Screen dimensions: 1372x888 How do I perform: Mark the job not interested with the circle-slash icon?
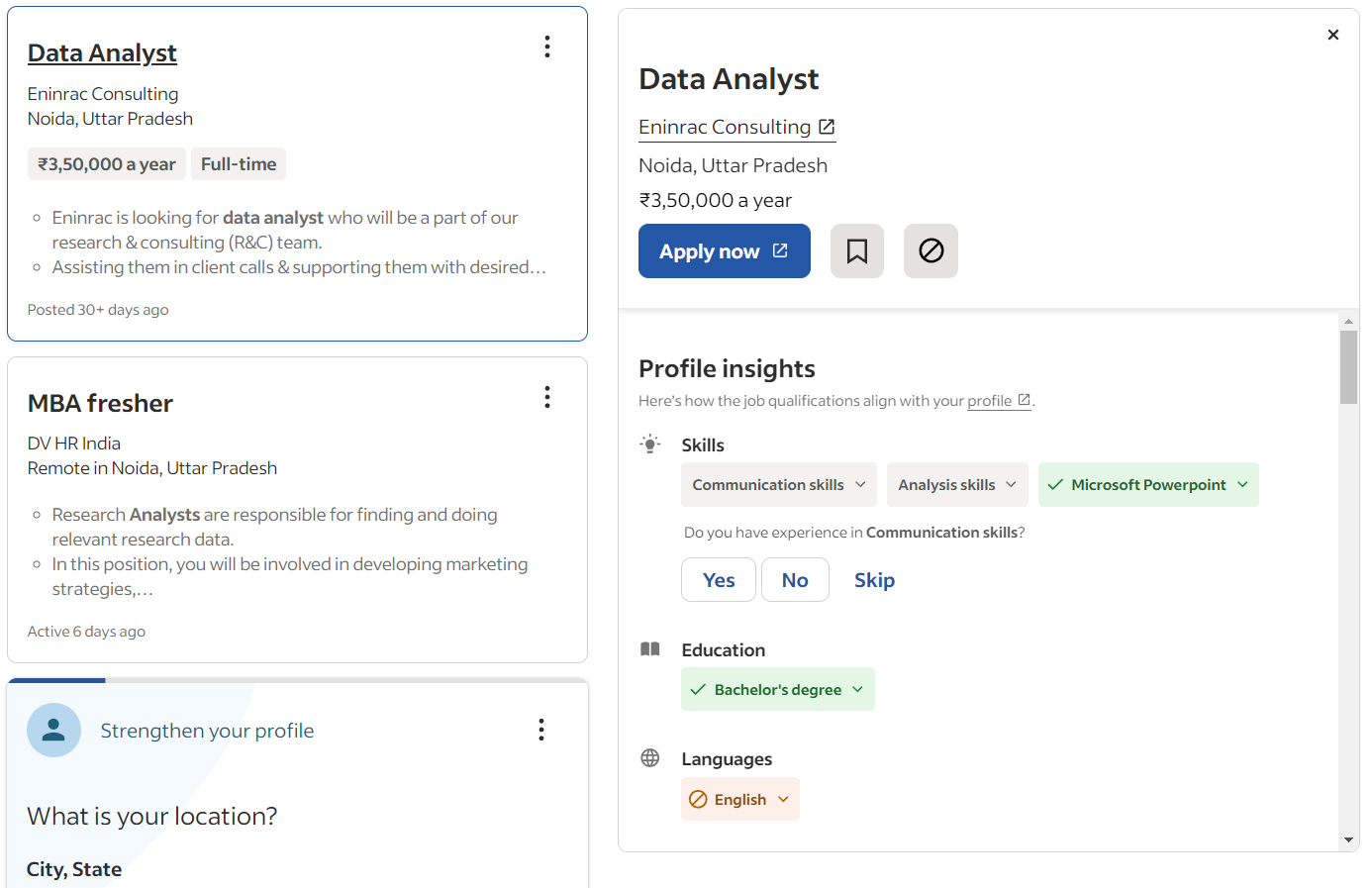(931, 250)
